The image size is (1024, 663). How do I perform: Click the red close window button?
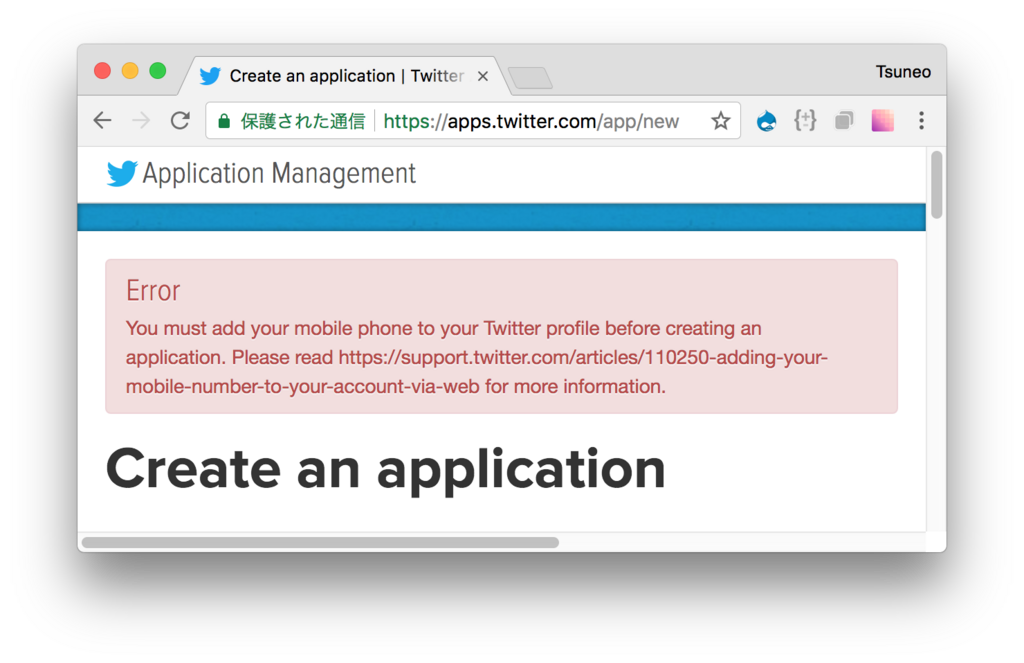point(103,71)
